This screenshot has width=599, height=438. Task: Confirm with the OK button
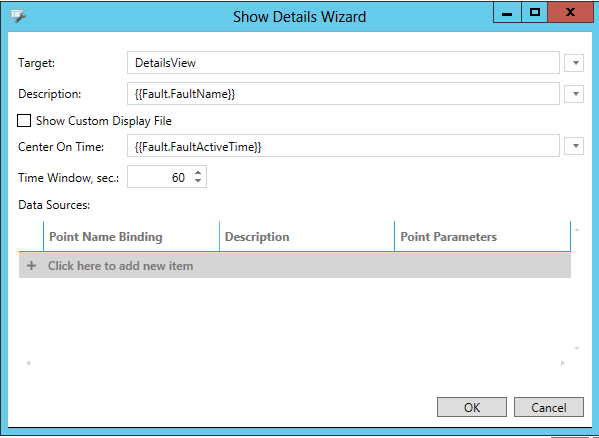[472, 407]
